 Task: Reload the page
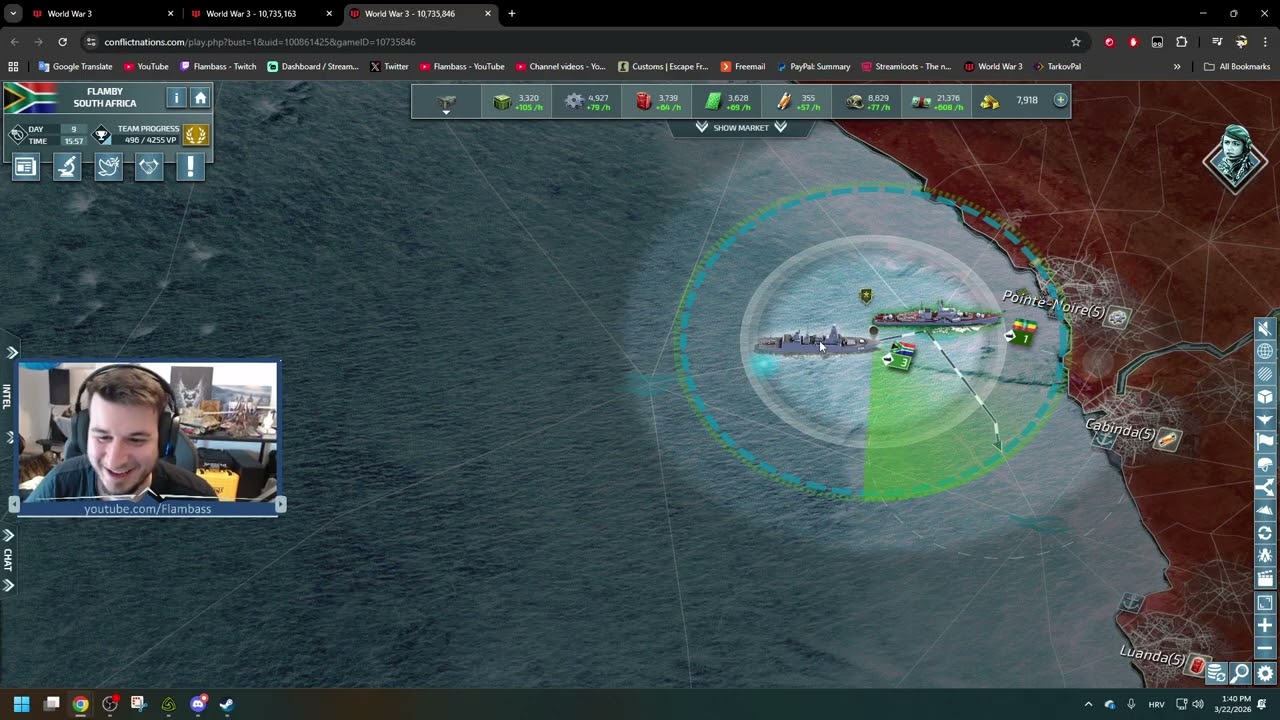pyautogui.click(x=62, y=42)
